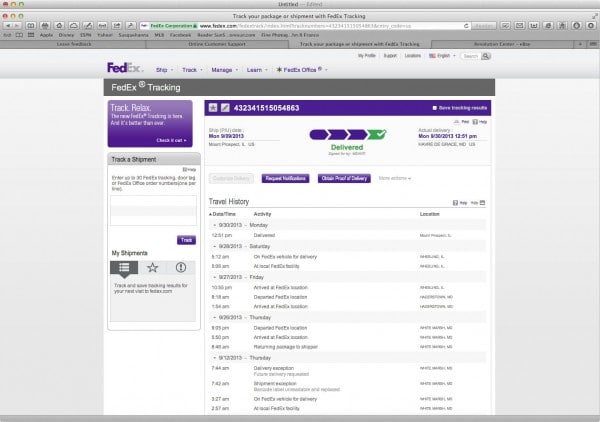Open the FedEx Office menu
This screenshot has height=422, width=600.
[x=302, y=70]
